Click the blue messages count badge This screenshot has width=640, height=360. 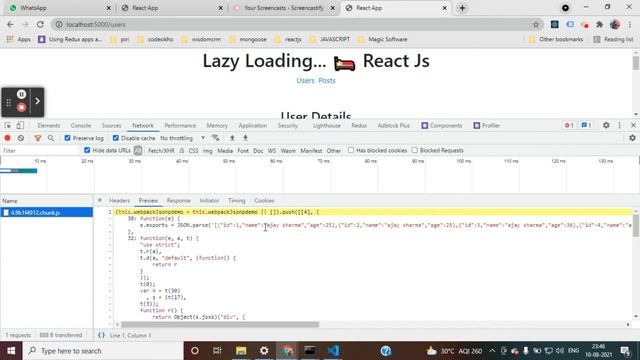point(586,125)
